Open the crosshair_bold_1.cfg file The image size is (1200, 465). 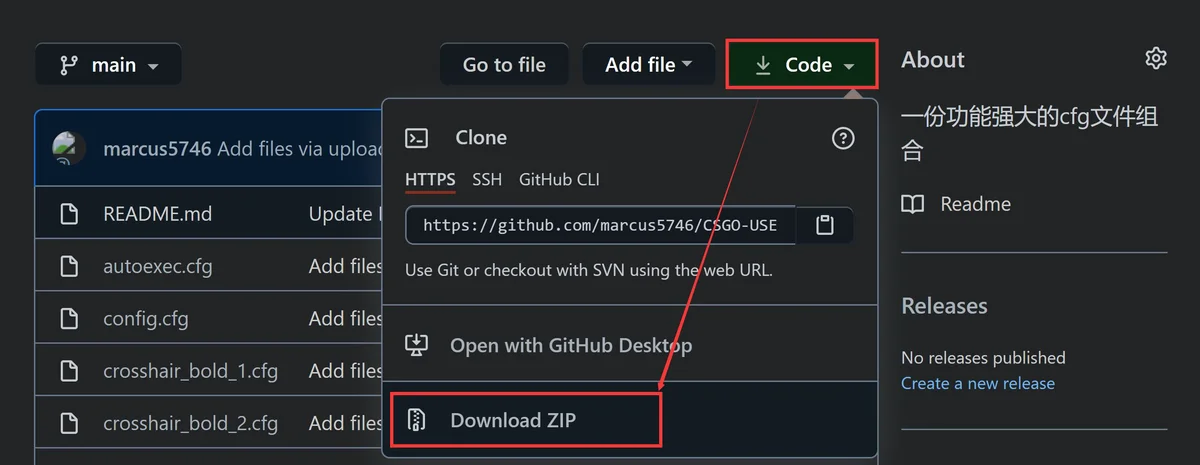tap(190, 371)
